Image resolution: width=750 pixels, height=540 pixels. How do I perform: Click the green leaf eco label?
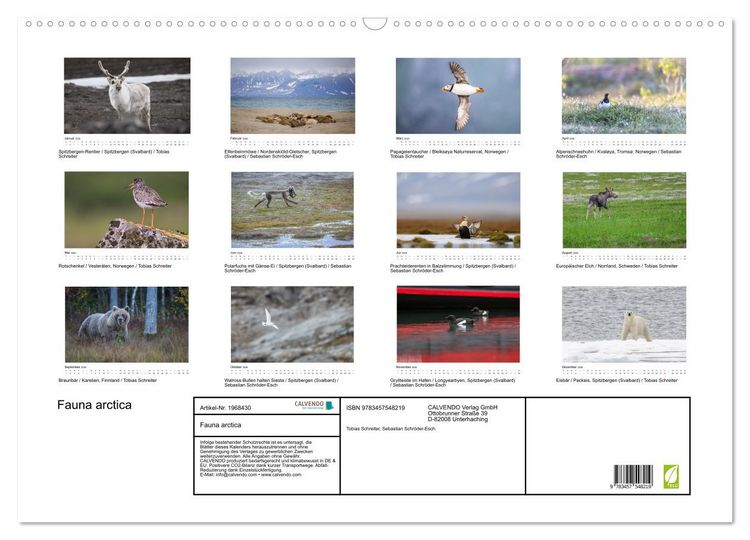671,476
